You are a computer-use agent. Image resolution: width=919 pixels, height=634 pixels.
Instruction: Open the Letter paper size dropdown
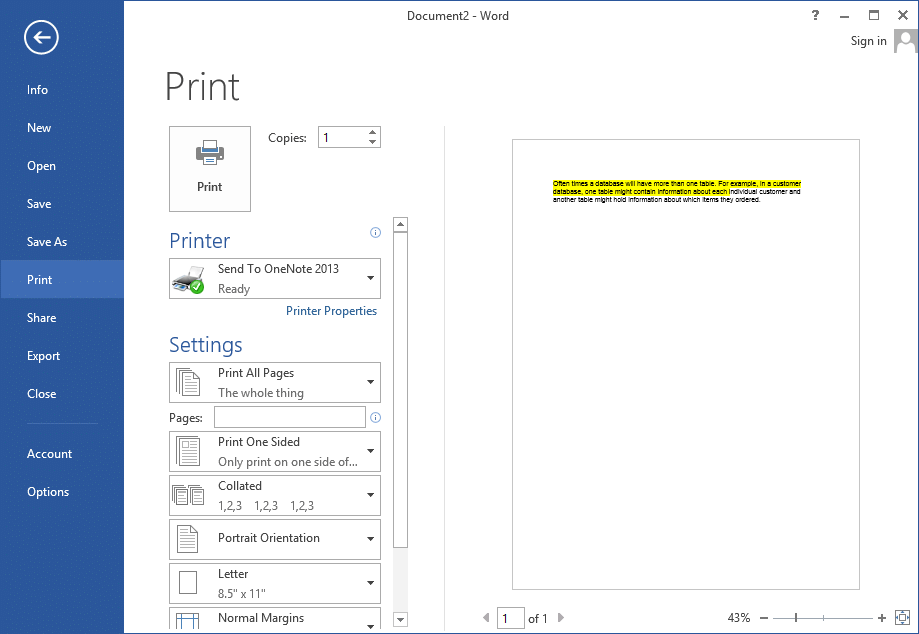pyautogui.click(x=275, y=583)
